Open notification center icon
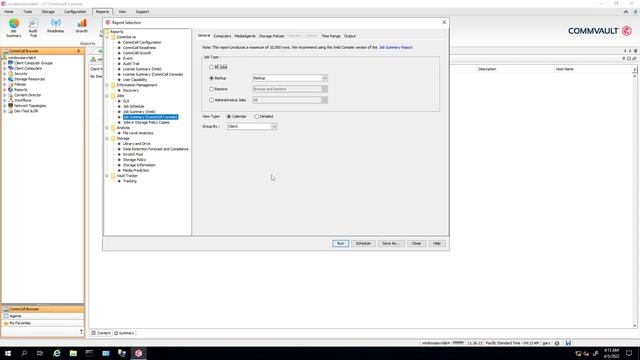The height and width of the screenshot is (360, 640). [629, 353]
